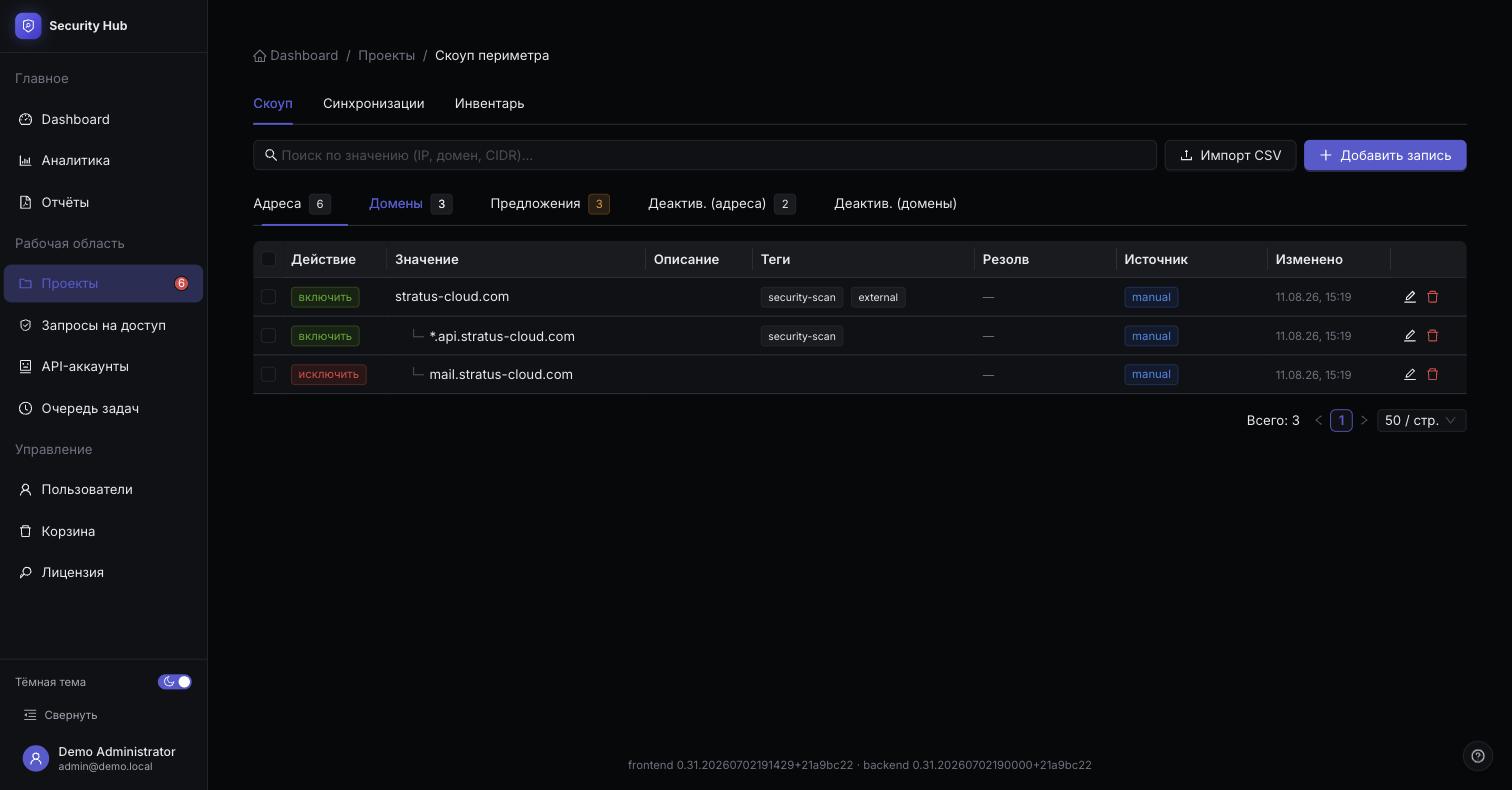Open API-аккаунты in the sidebar
Image resolution: width=1512 pixels, height=790 pixels.
pyautogui.click(x=103, y=366)
